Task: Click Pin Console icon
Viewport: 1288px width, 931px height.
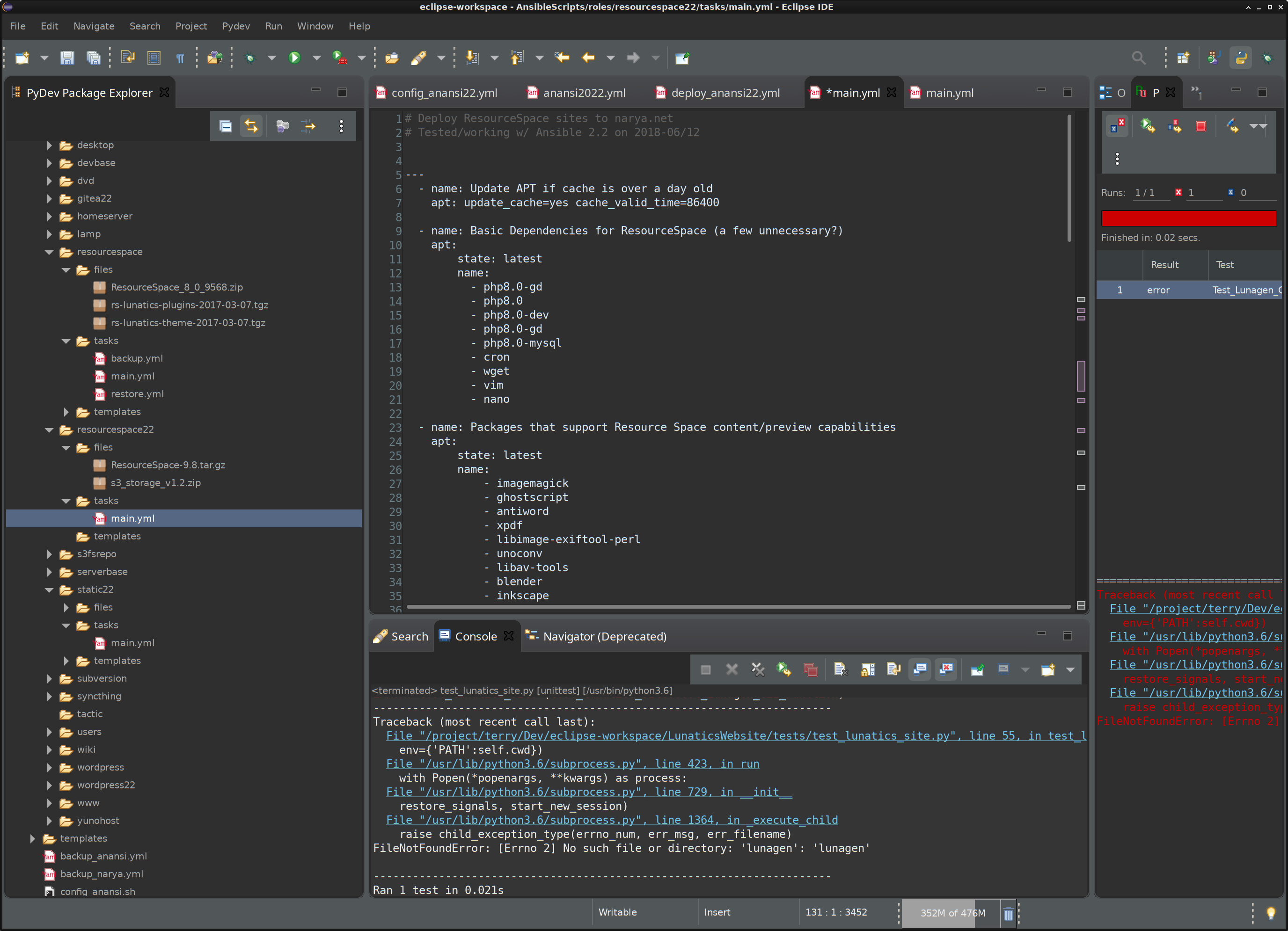Action: point(977,669)
